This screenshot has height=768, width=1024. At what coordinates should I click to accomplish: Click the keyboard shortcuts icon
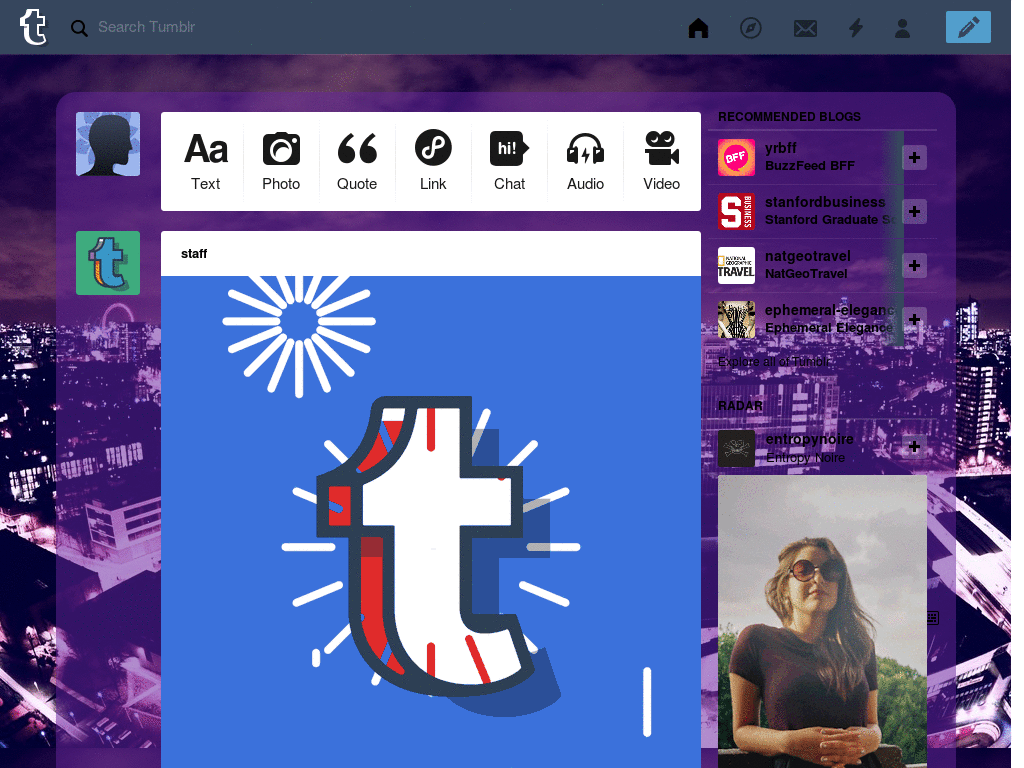(x=933, y=618)
